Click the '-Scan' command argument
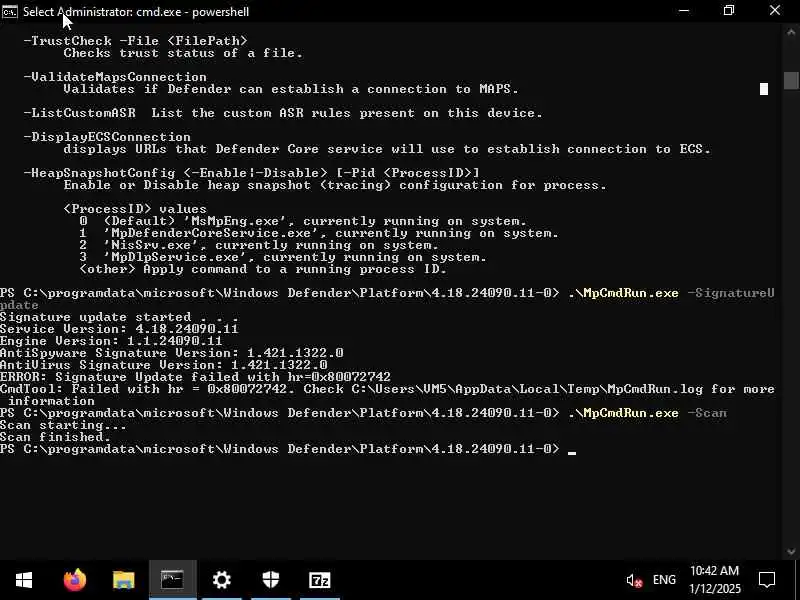Viewport: 800px width, 600px height. pyautogui.click(x=707, y=413)
